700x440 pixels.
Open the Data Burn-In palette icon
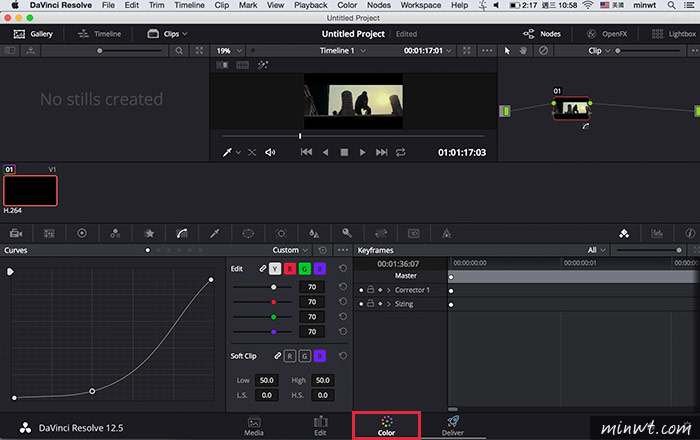tap(446, 233)
